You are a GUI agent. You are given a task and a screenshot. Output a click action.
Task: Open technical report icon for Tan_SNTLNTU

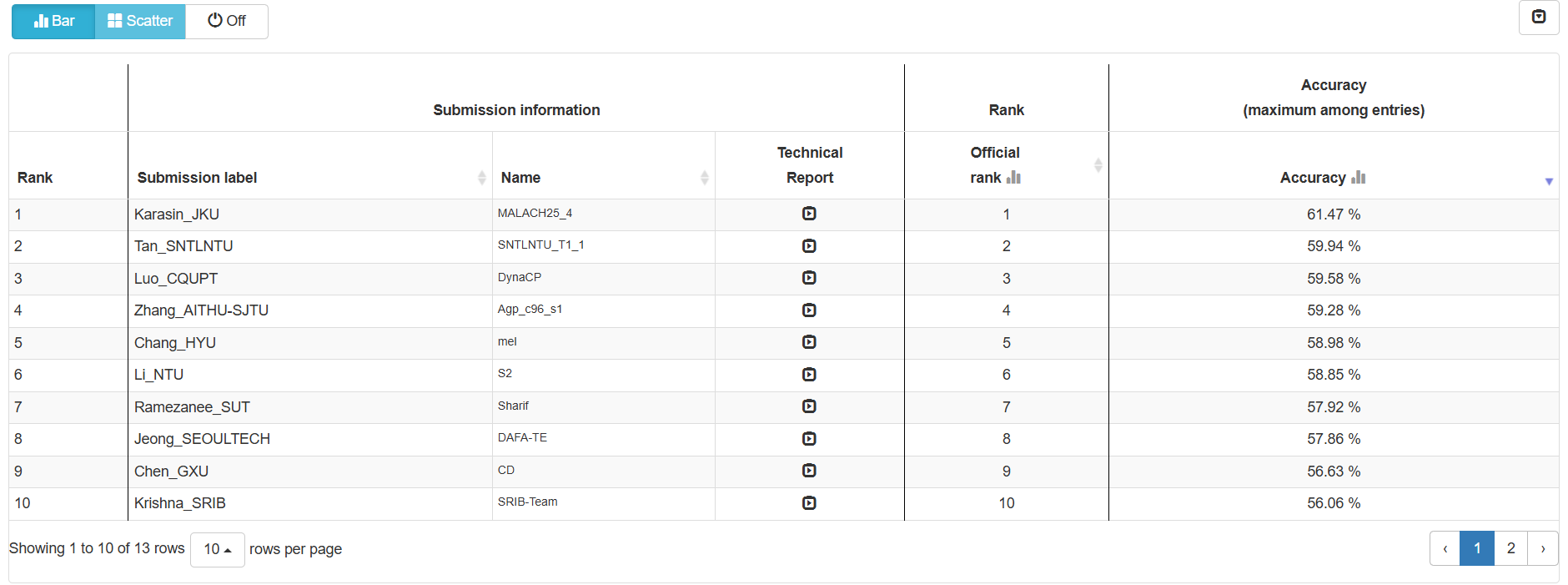[x=809, y=246]
